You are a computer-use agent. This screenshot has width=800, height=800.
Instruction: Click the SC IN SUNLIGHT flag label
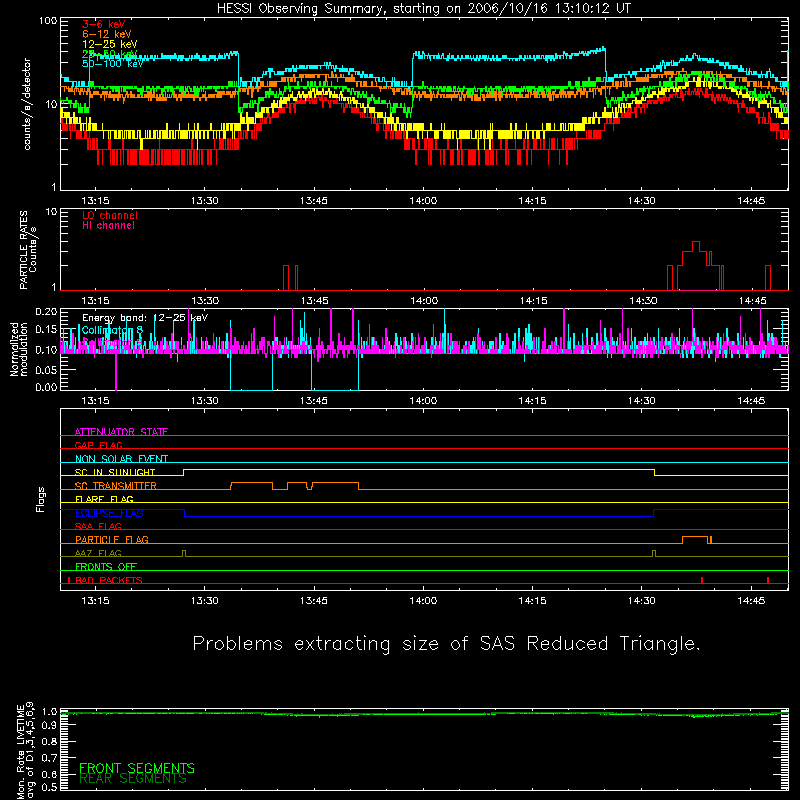point(115,472)
